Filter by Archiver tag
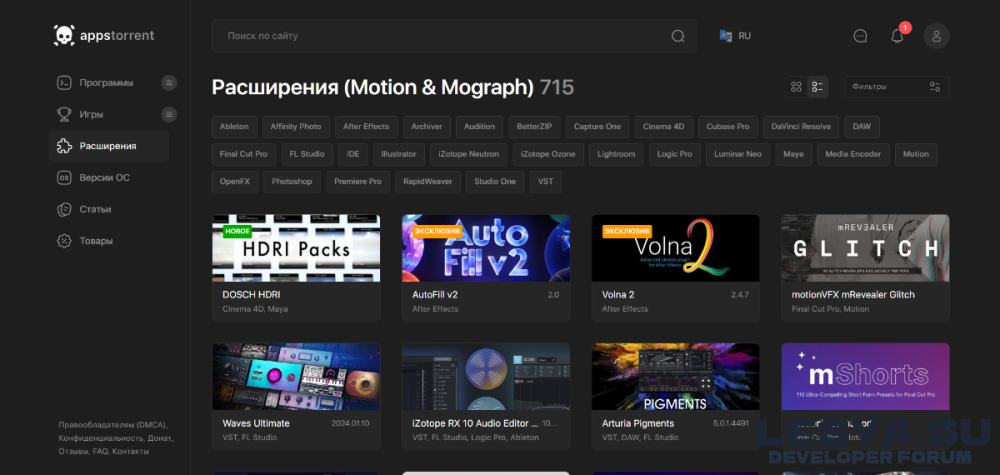Viewport: 1000px width, 475px height. click(427, 127)
